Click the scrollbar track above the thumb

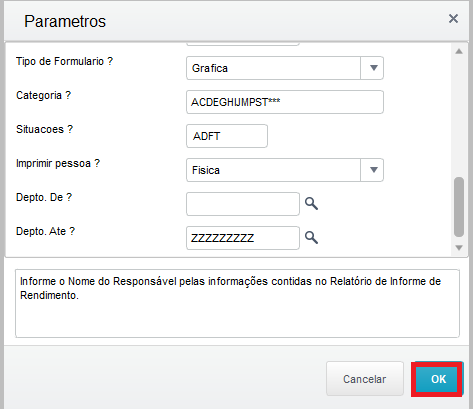(459, 117)
